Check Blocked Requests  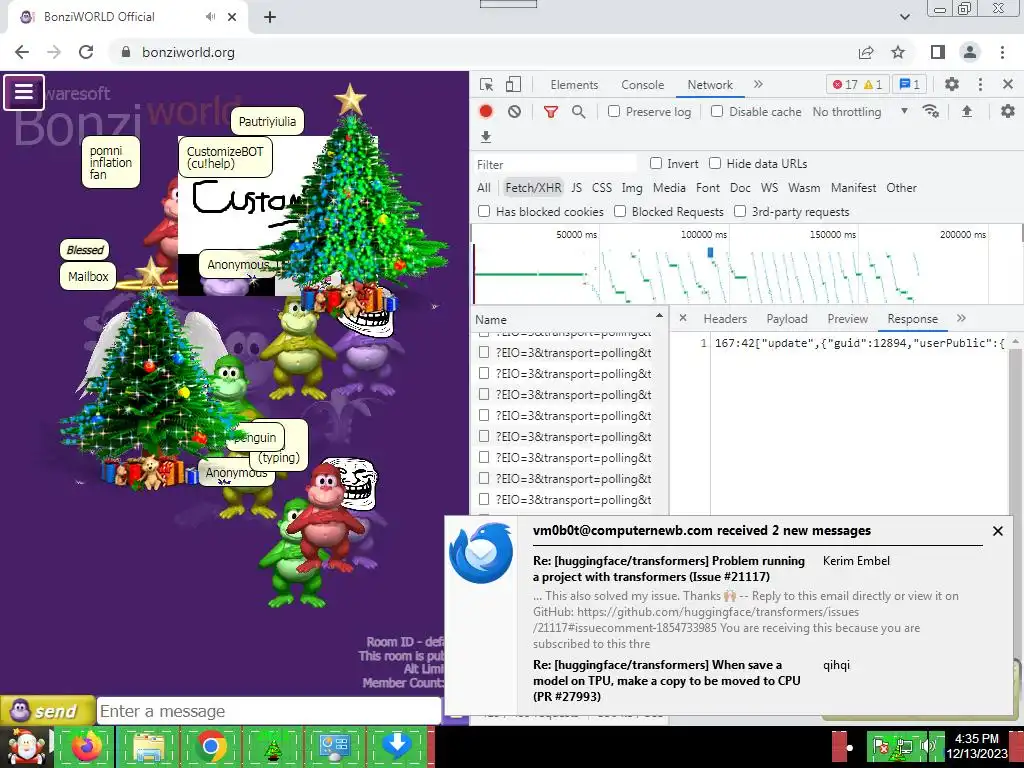click(620, 211)
